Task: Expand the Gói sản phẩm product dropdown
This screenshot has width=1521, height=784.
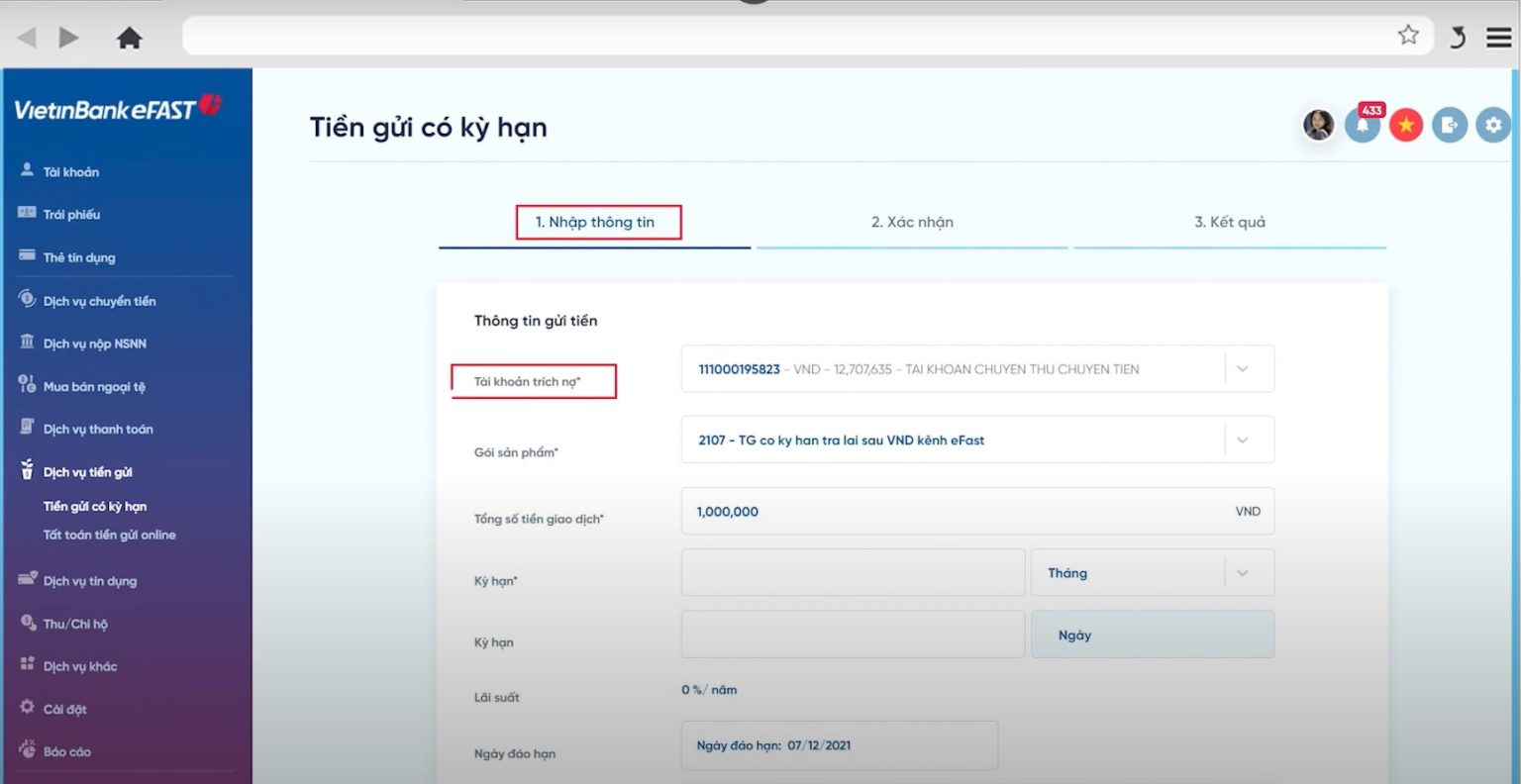Action: 1243,440
